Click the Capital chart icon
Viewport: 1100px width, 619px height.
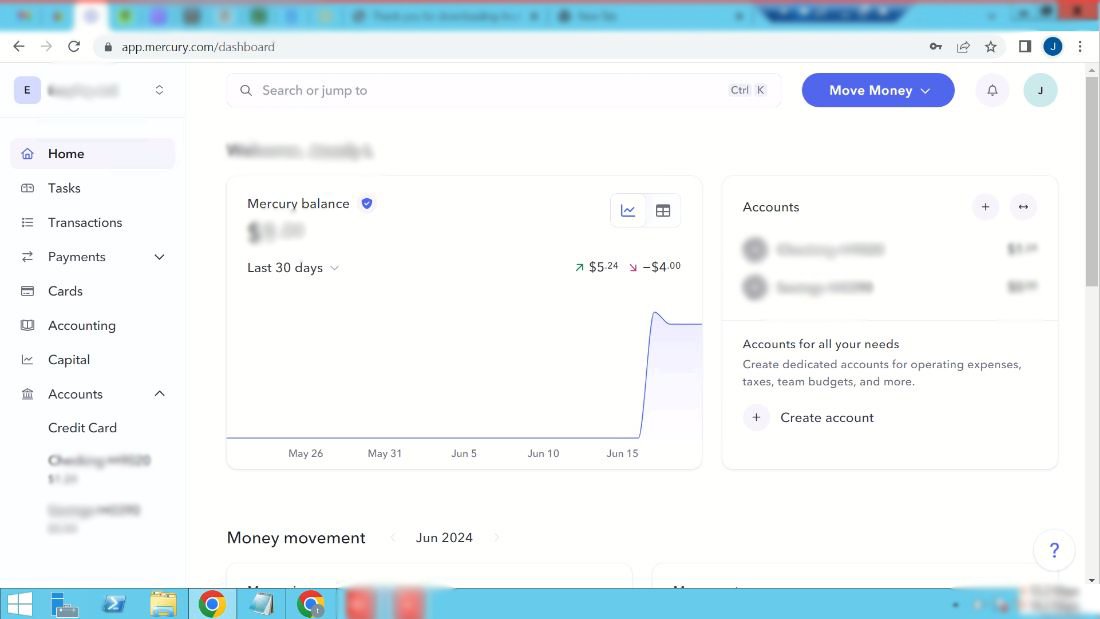point(27,360)
